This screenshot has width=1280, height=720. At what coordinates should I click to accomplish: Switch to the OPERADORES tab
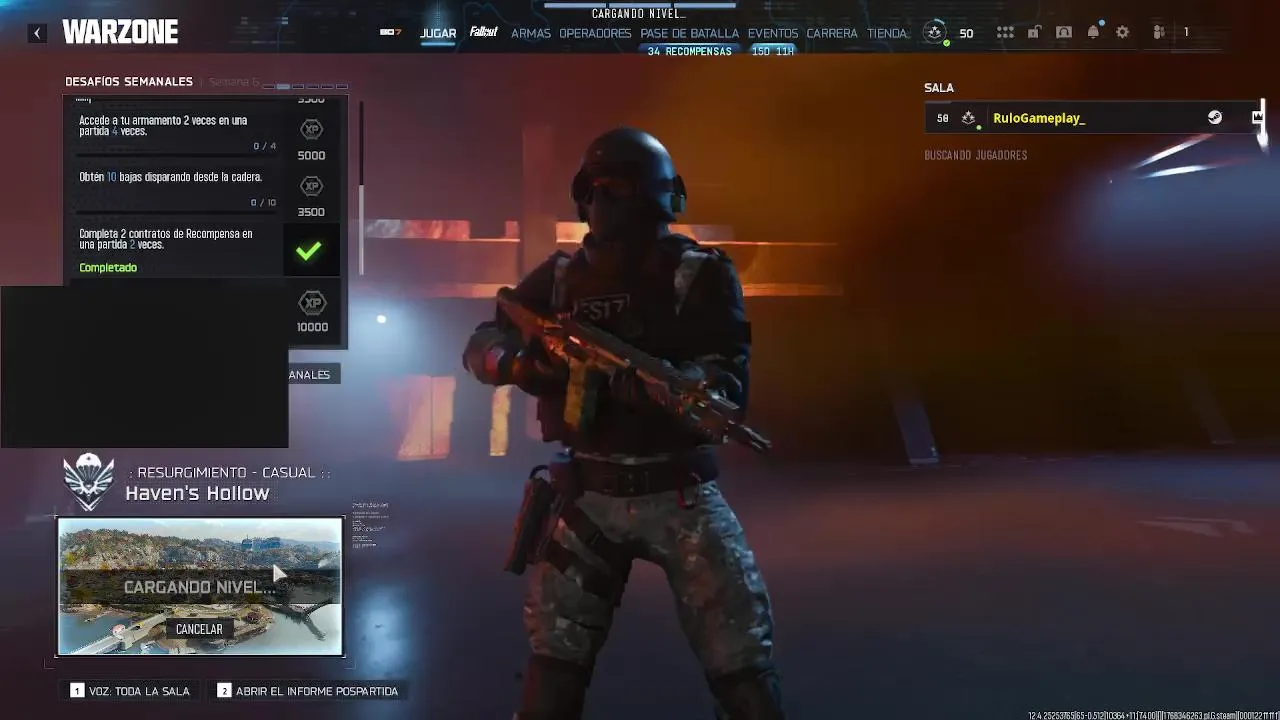(x=595, y=33)
